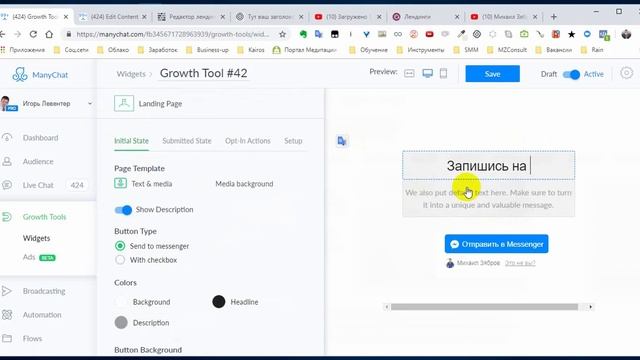Open the Business-up bookmarks folder
640x360 pixels.
pos(207,50)
